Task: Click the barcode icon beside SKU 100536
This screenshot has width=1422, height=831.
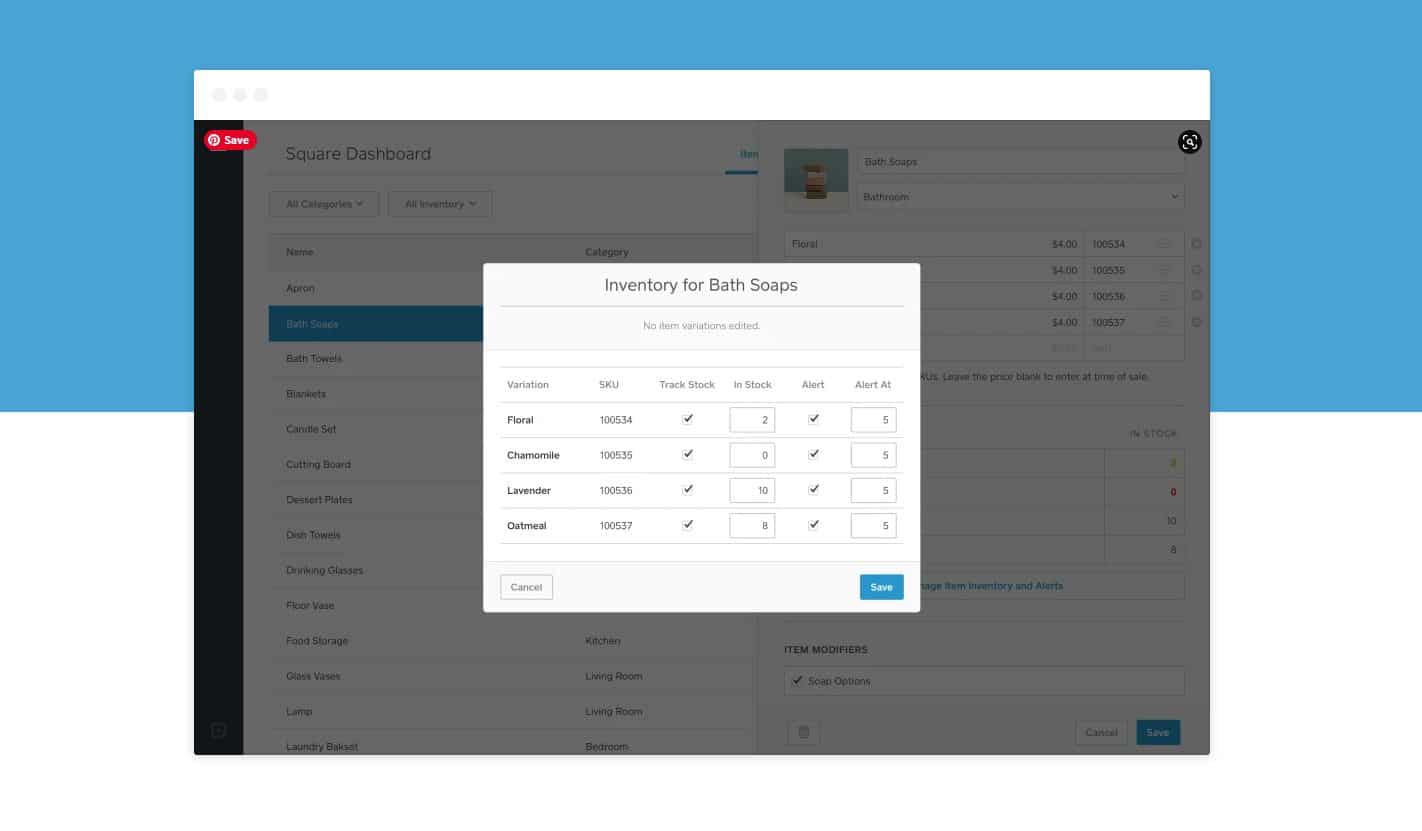Action: (1165, 296)
